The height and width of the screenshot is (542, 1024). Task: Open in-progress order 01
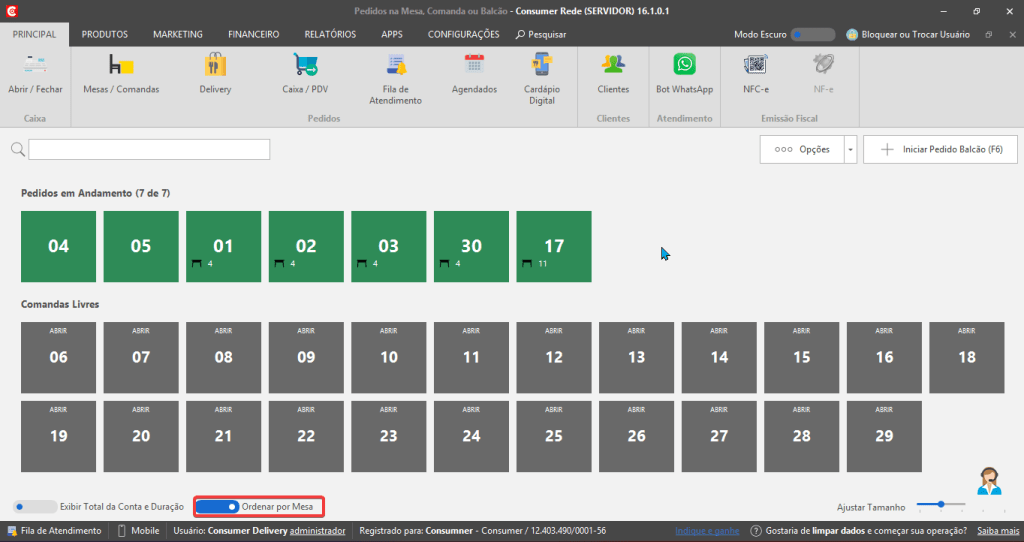[223, 246]
